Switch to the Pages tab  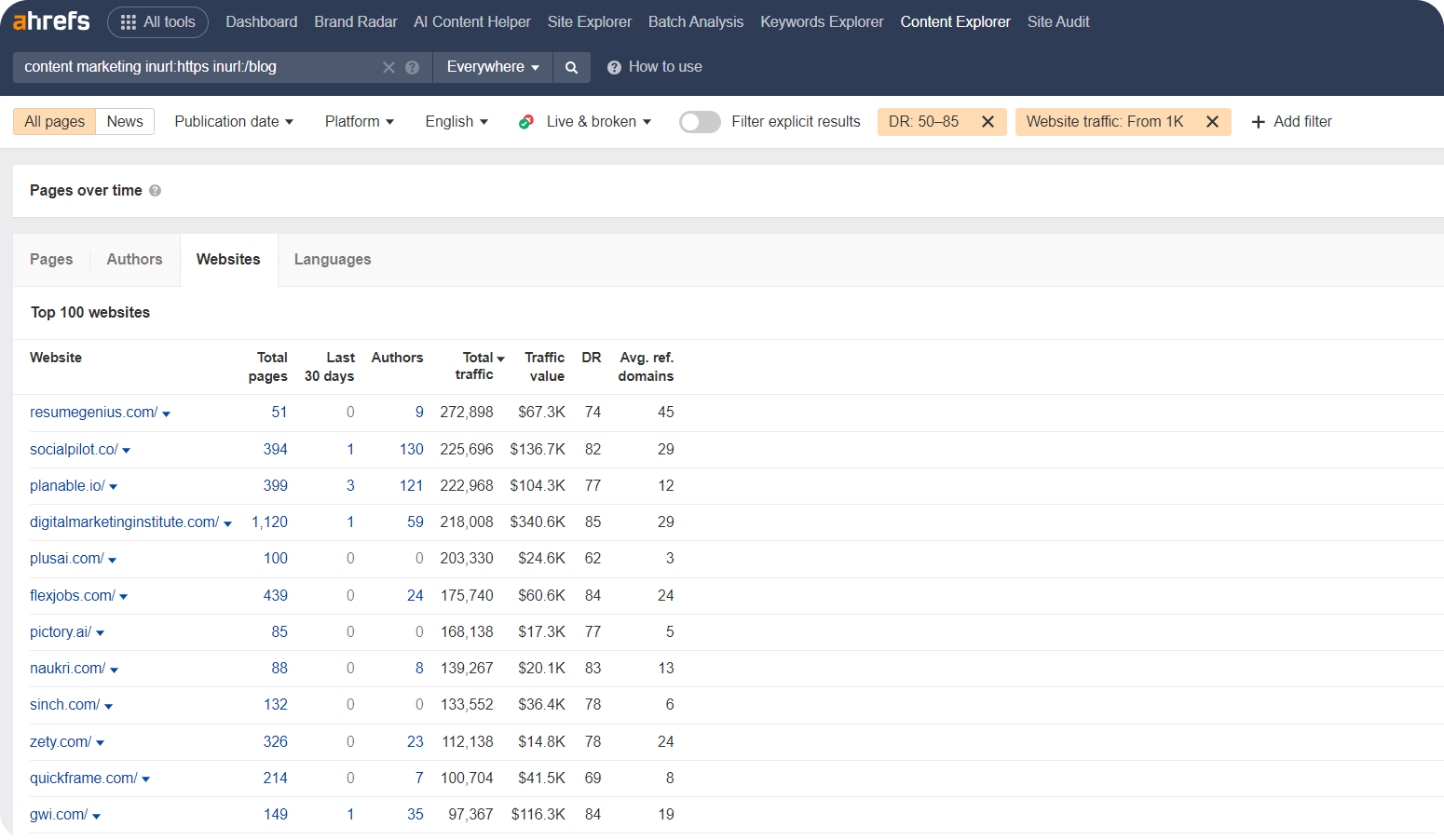click(51, 260)
